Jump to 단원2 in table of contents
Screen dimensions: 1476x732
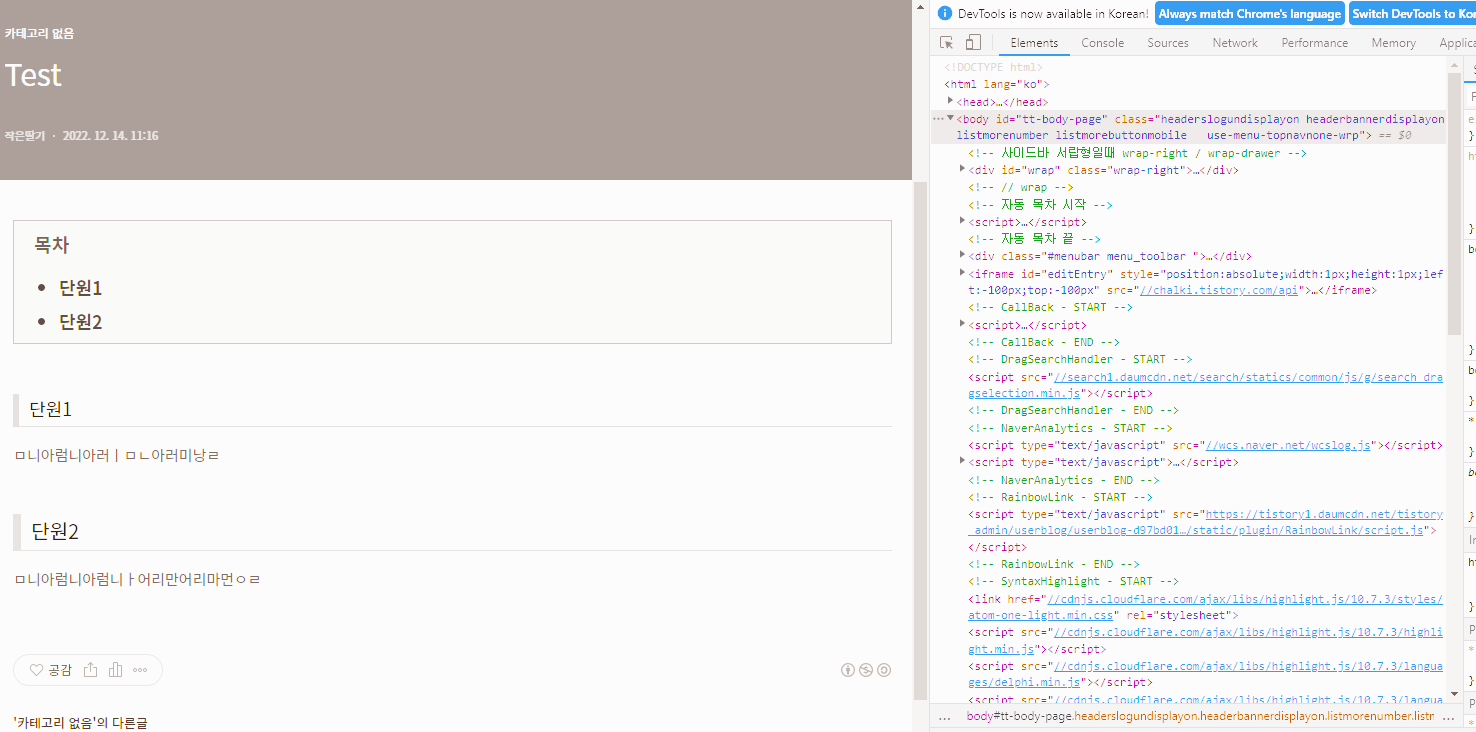tap(81, 322)
